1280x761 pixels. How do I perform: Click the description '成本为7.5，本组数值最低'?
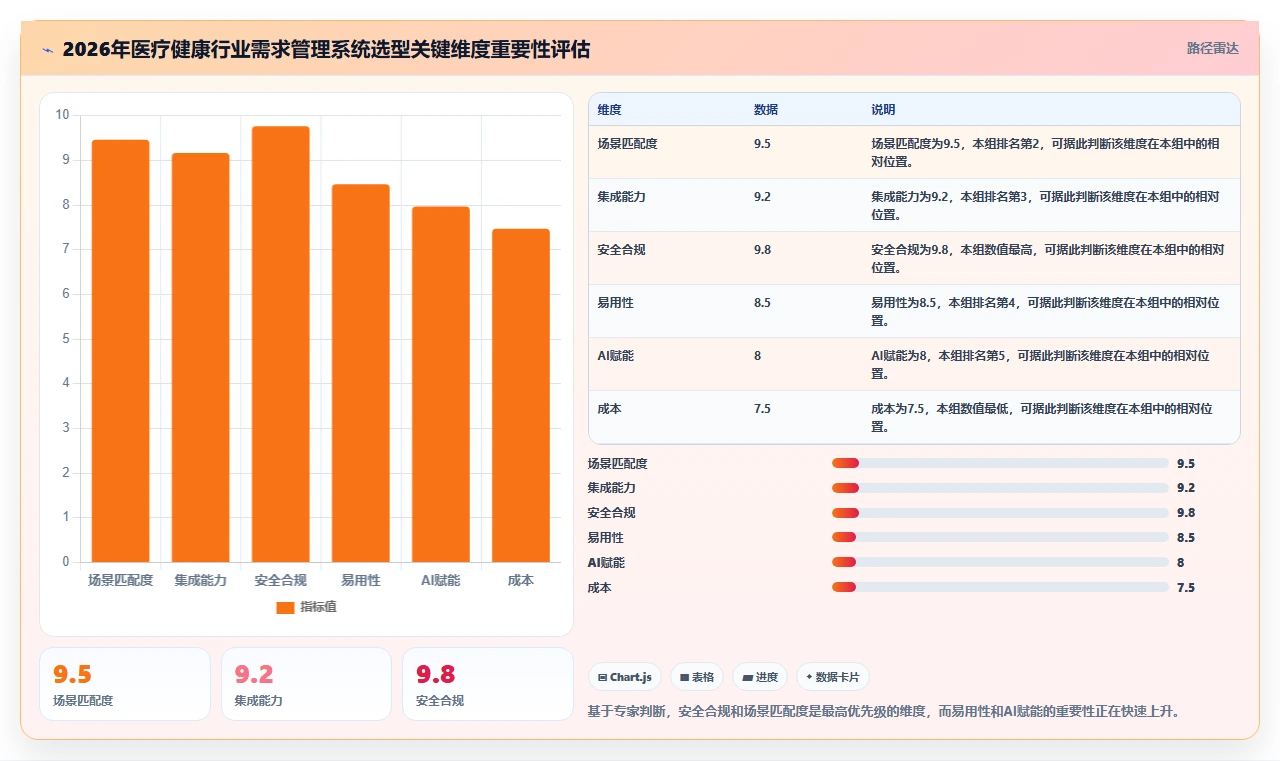coord(941,409)
